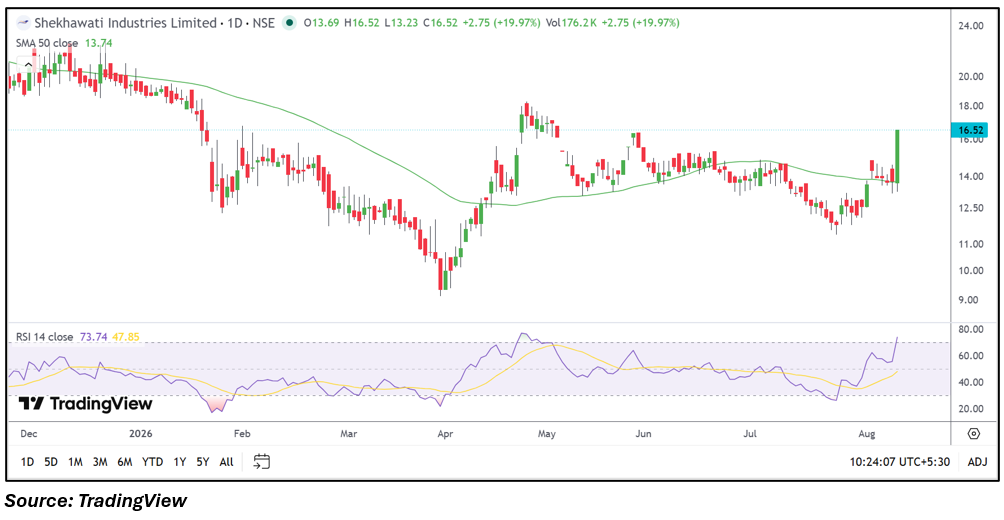Select the RSI 14 close indicator label
The image size is (1004, 520).
45,336
